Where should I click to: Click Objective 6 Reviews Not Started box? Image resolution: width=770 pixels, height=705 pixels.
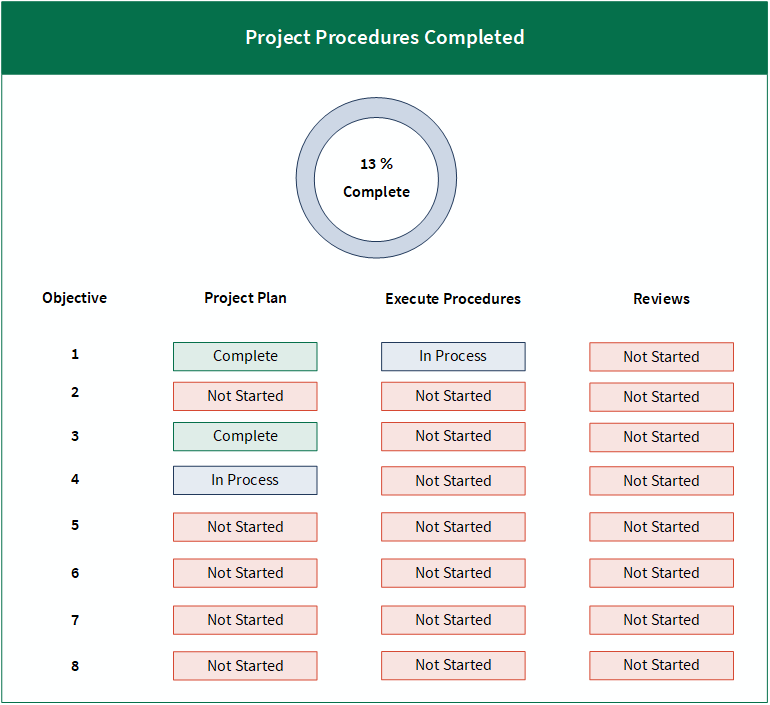click(x=661, y=573)
